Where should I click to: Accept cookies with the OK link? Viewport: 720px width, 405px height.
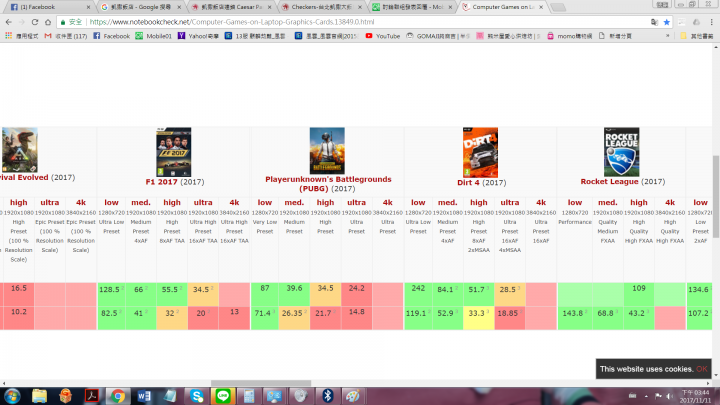701,369
